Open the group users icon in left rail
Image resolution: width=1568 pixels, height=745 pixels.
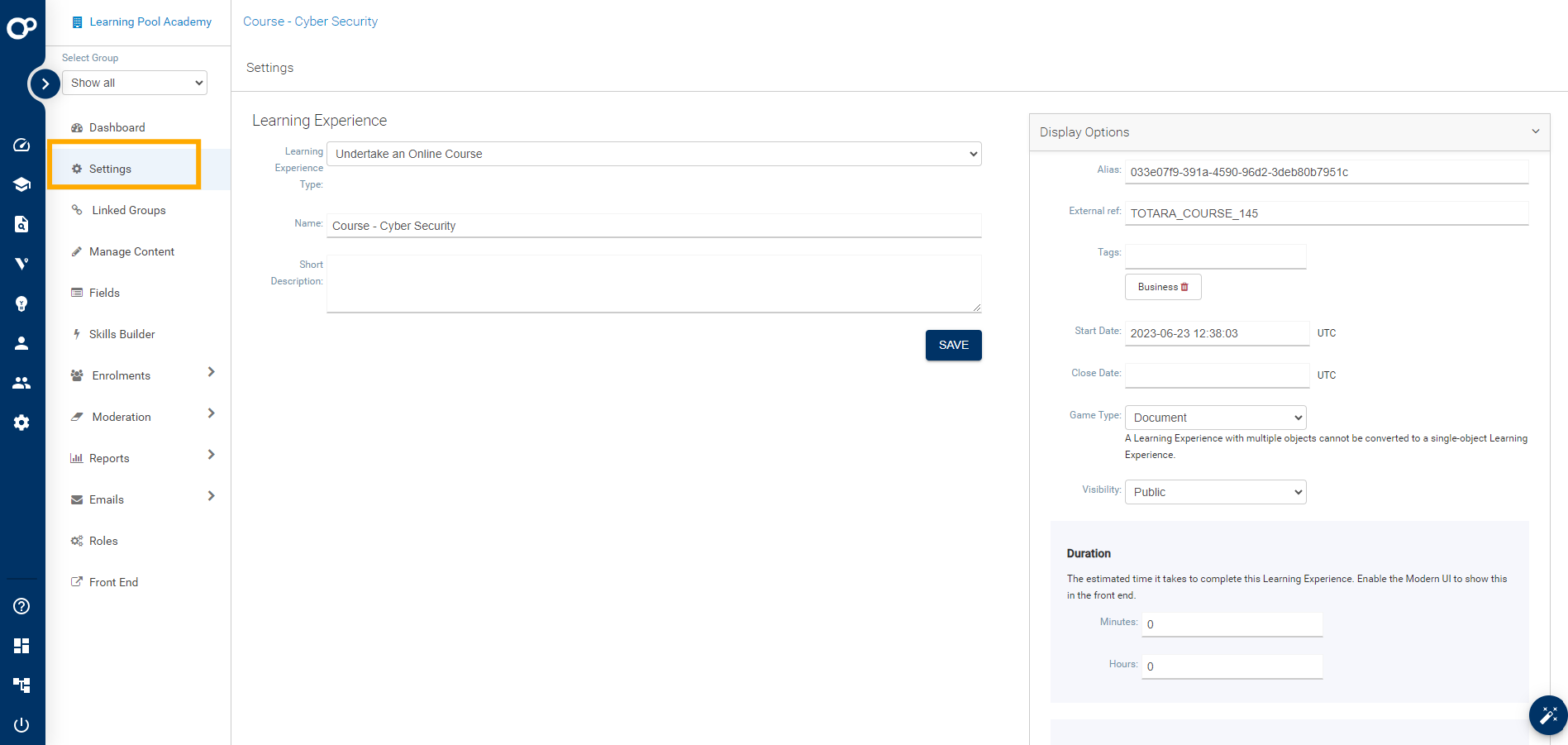click(x=21, y=383)
